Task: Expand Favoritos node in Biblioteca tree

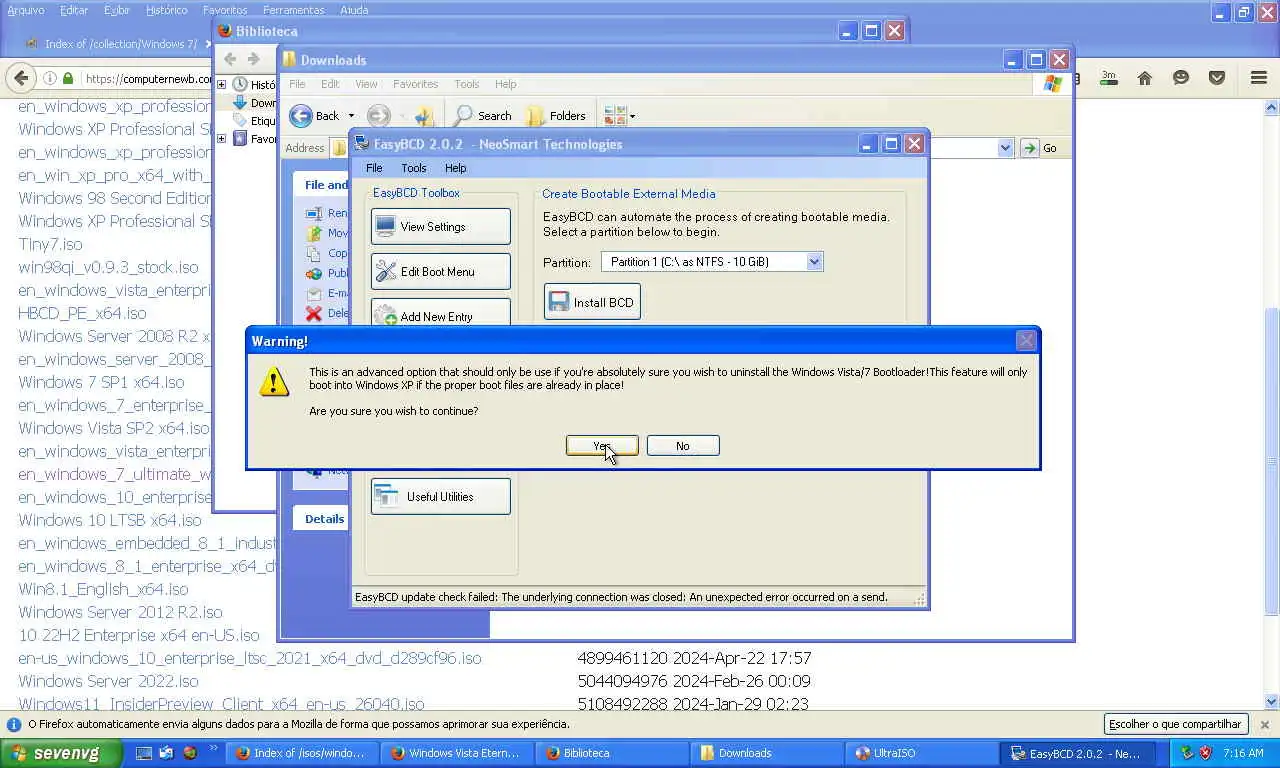Action: pos(221,138)
